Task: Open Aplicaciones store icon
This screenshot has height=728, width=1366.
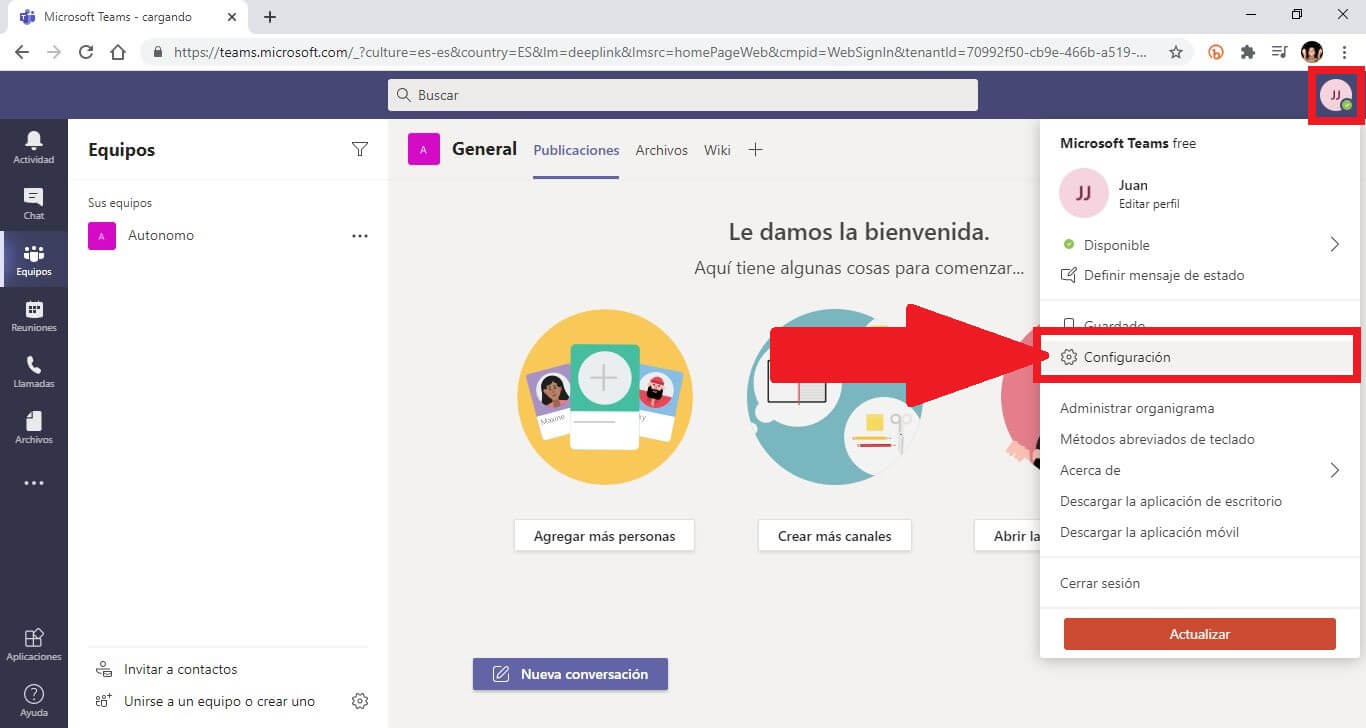Action: 34,644
